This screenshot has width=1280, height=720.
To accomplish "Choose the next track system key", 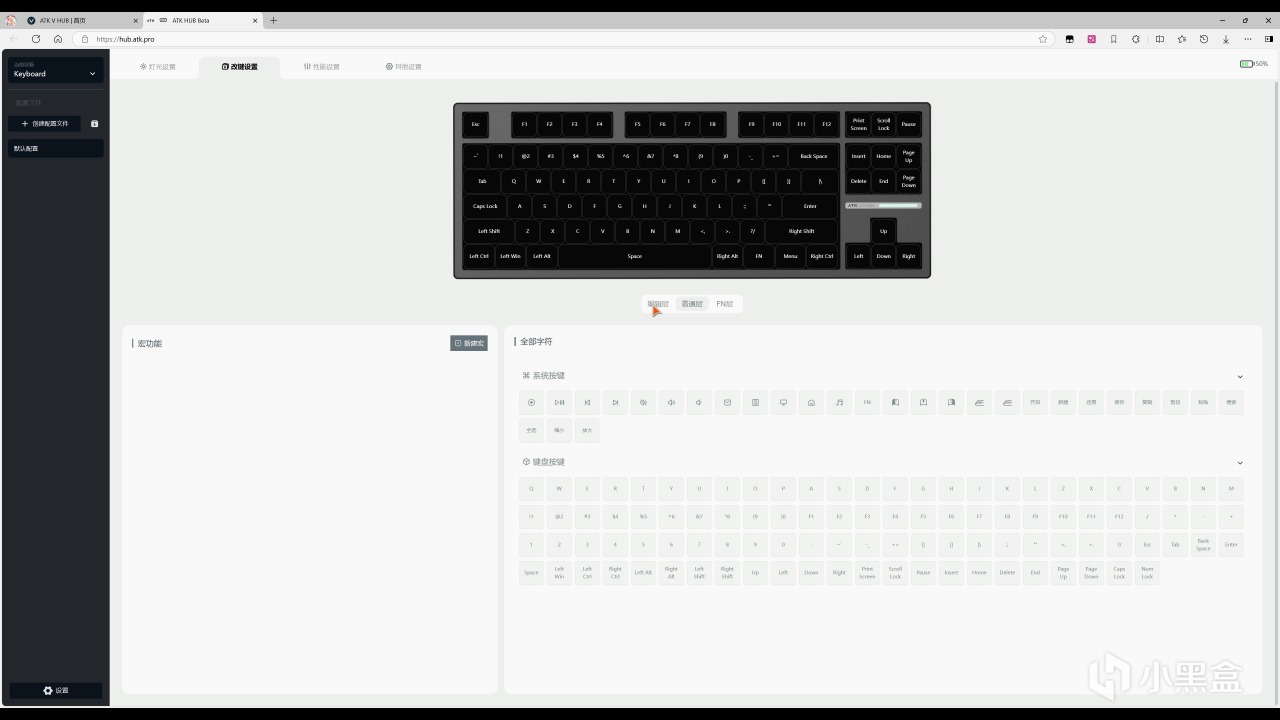I will [x=615, y=402].
